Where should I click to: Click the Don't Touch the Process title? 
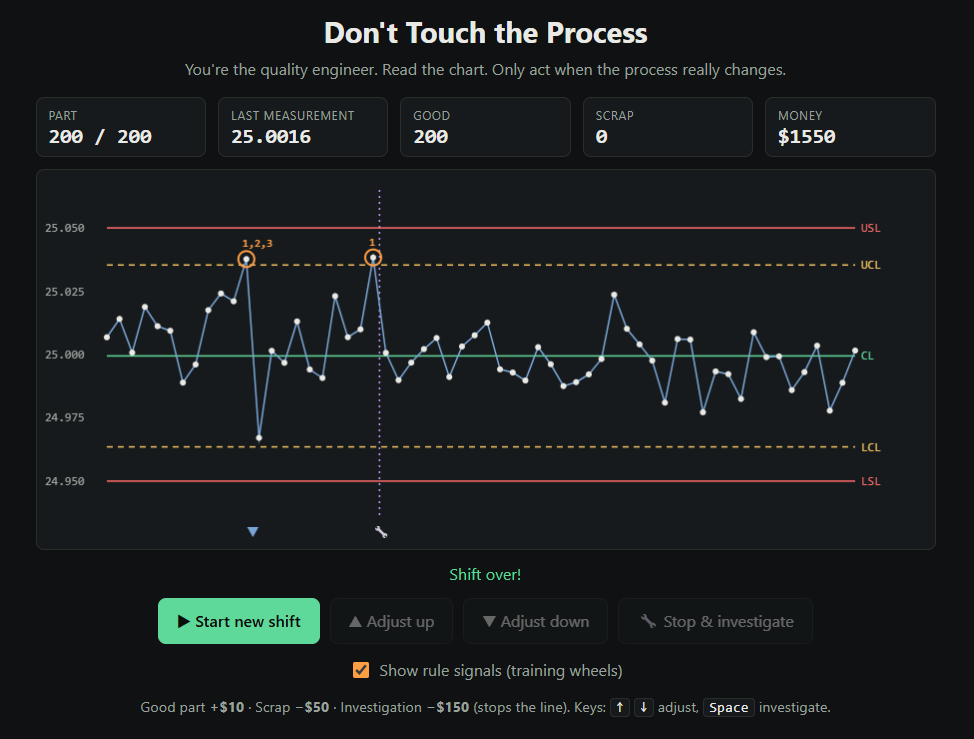click(x=486, y=33)
